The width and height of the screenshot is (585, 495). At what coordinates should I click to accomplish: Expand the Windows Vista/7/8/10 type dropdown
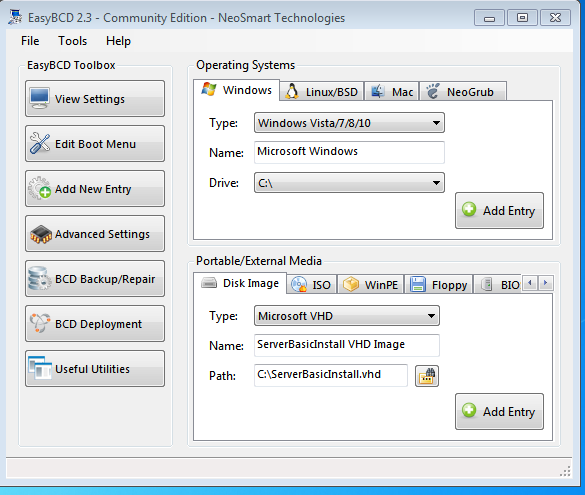(x=349, y=123)
